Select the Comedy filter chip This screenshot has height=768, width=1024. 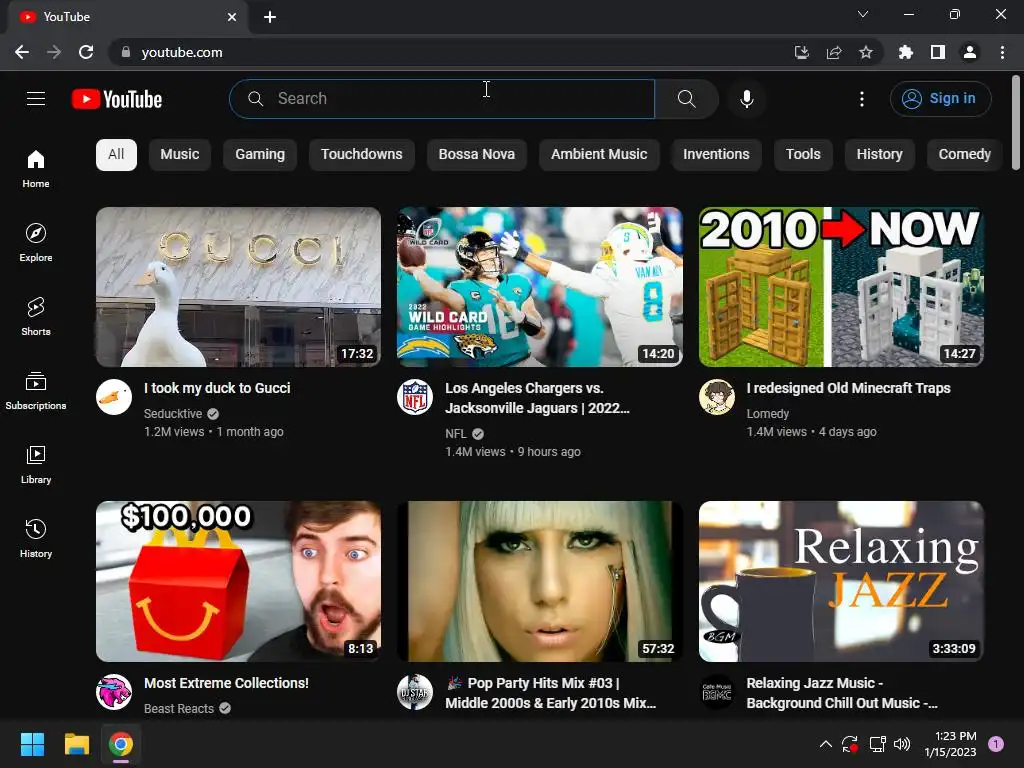965,155
